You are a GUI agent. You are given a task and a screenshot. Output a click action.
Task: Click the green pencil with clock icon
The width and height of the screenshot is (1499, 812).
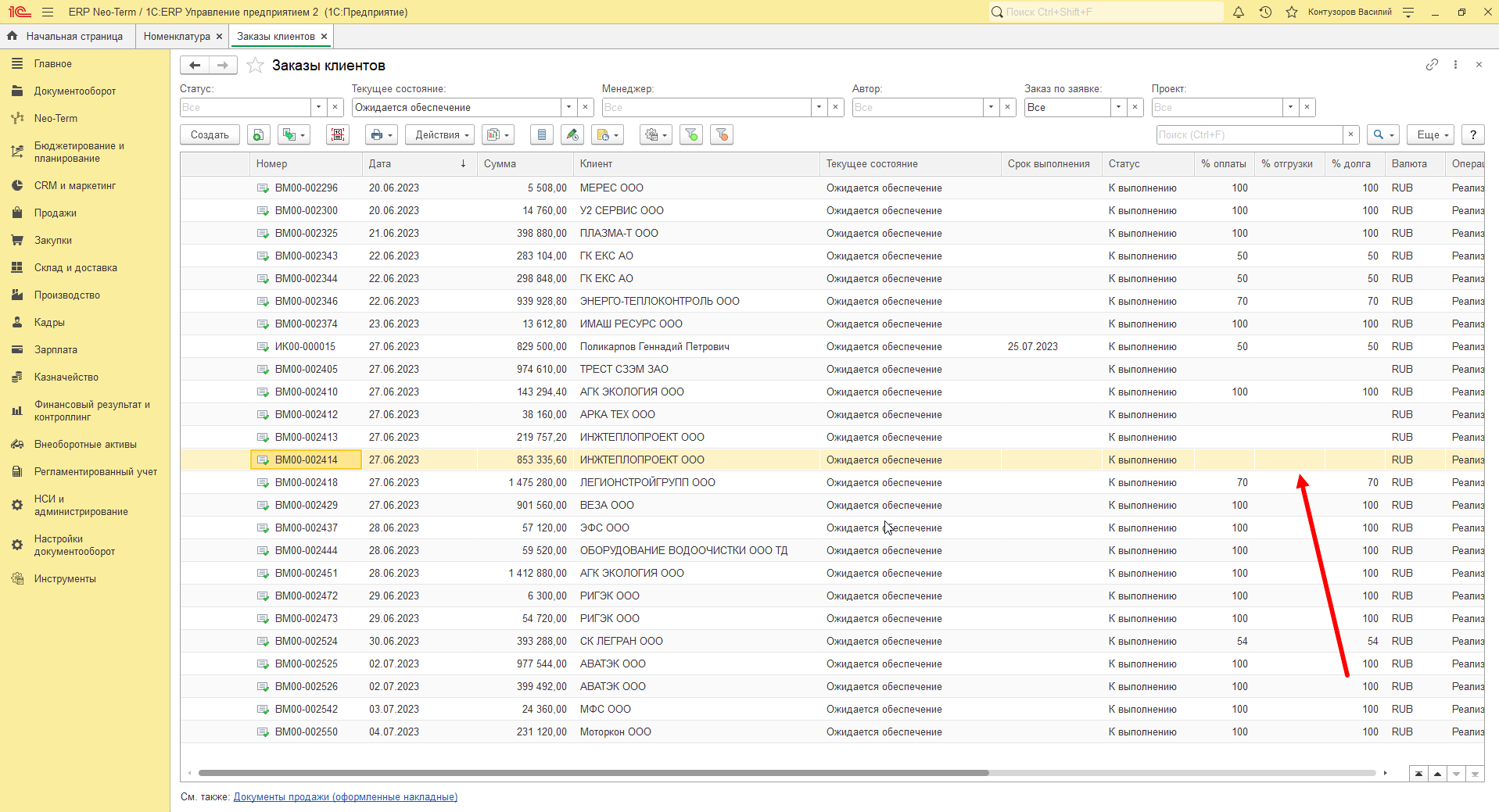[572, 134]
